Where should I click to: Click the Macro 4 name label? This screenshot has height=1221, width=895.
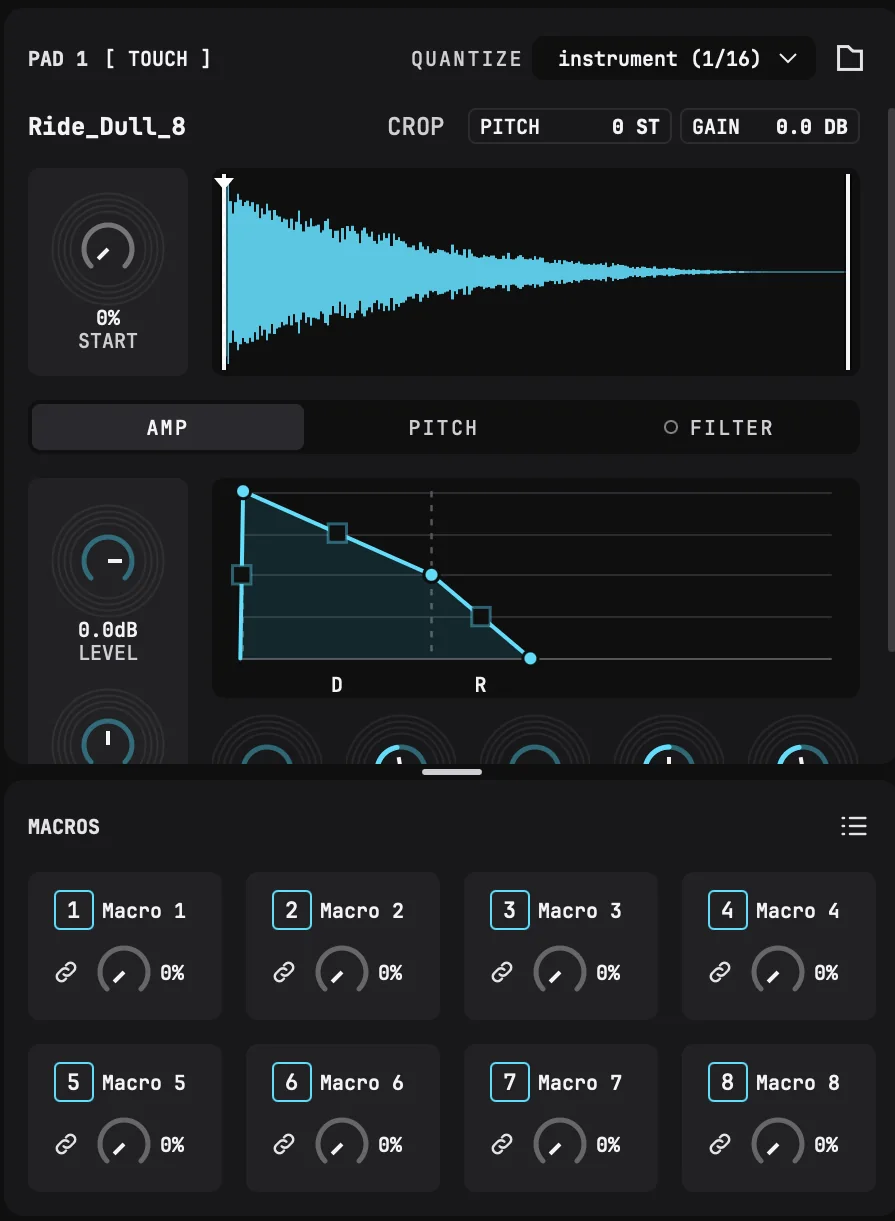tap(798, 910)
